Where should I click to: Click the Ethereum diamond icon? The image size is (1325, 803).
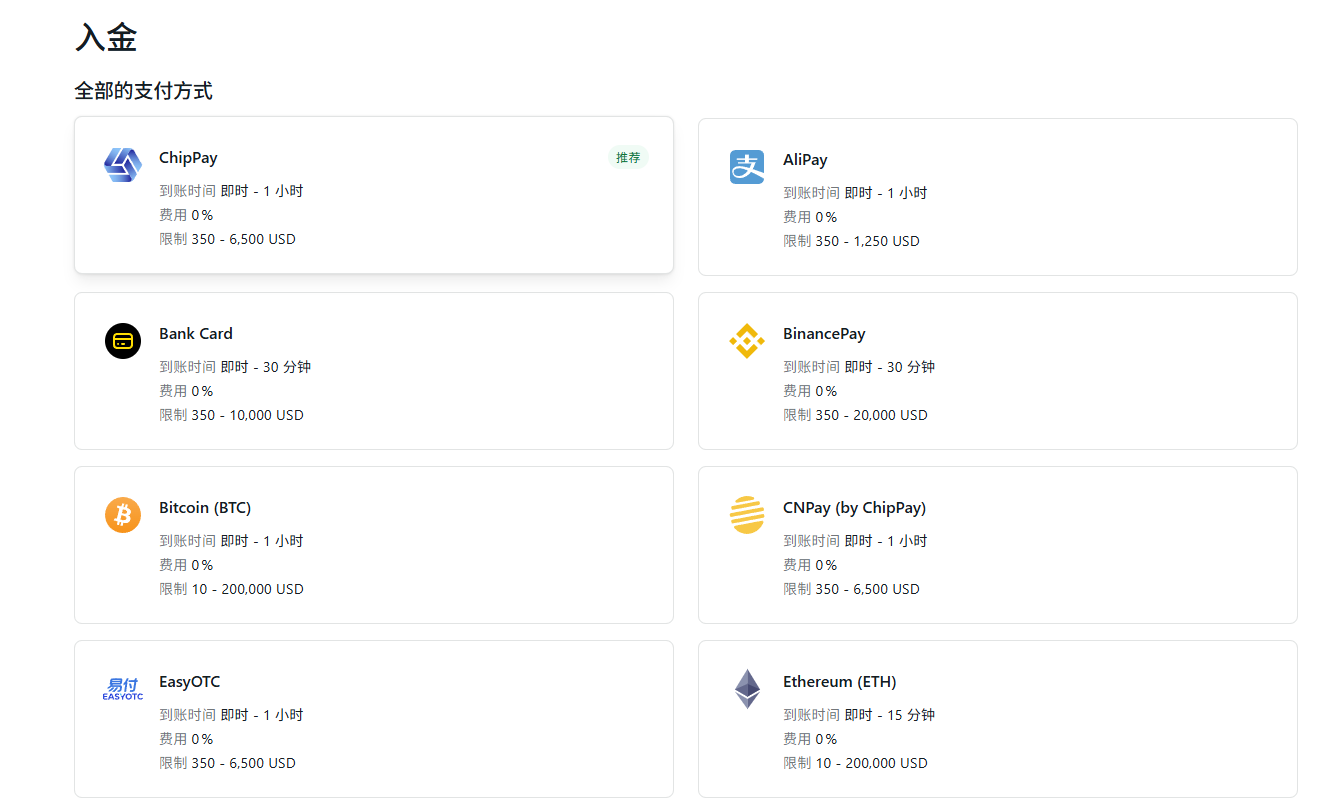pos(747,689)
